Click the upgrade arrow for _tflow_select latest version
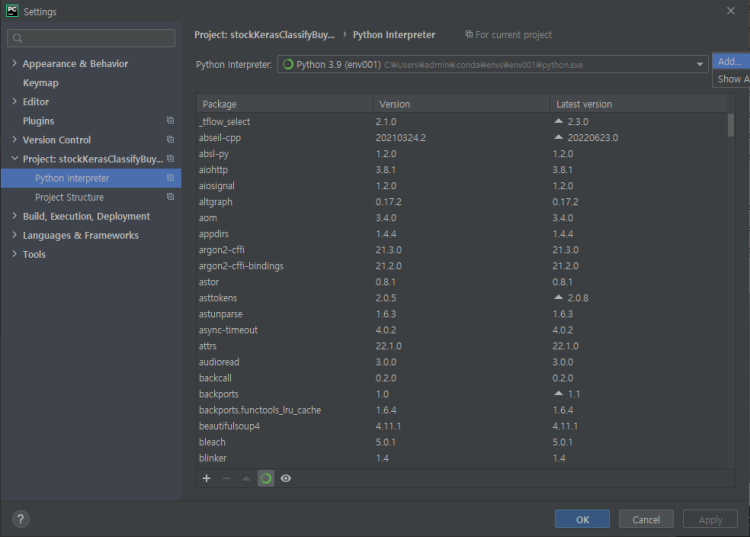The image size is (750, 537). (x=558, y=121)
